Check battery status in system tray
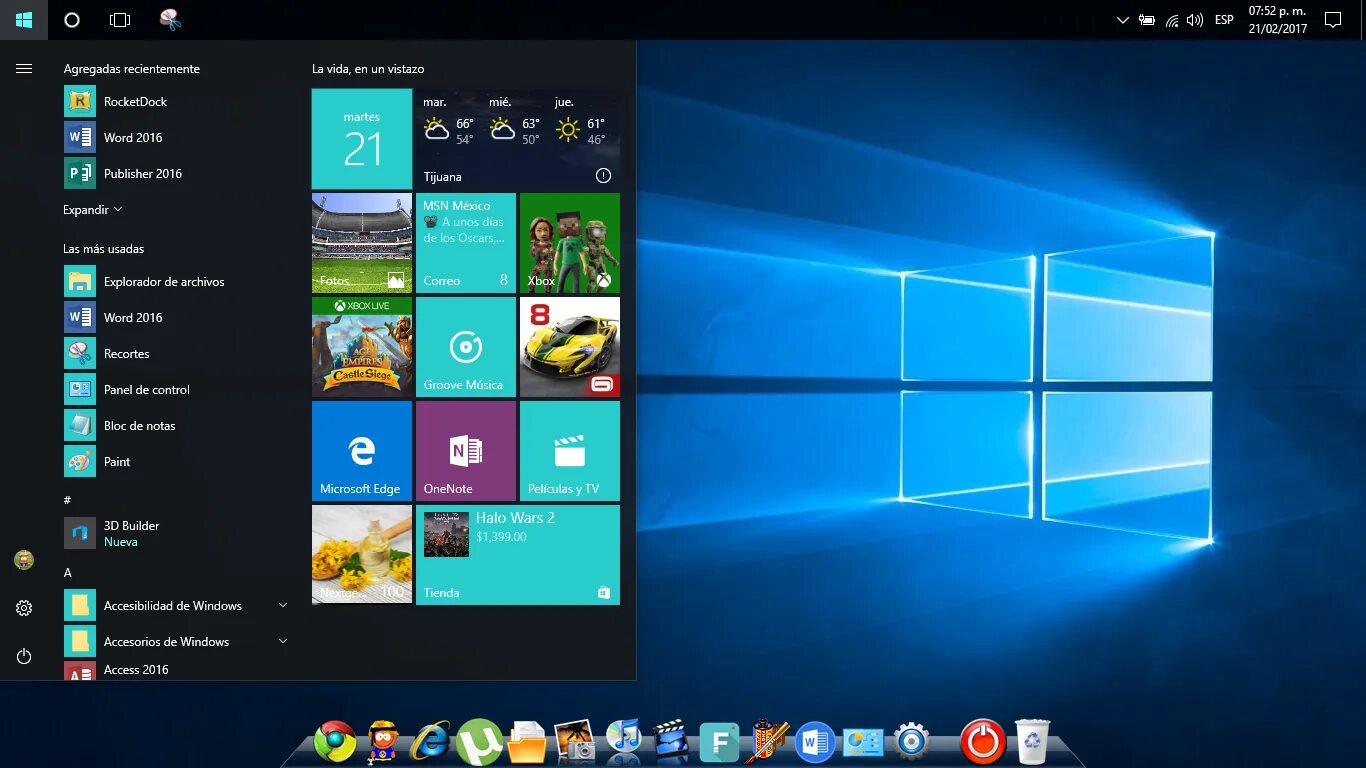 coord(1147,20)
